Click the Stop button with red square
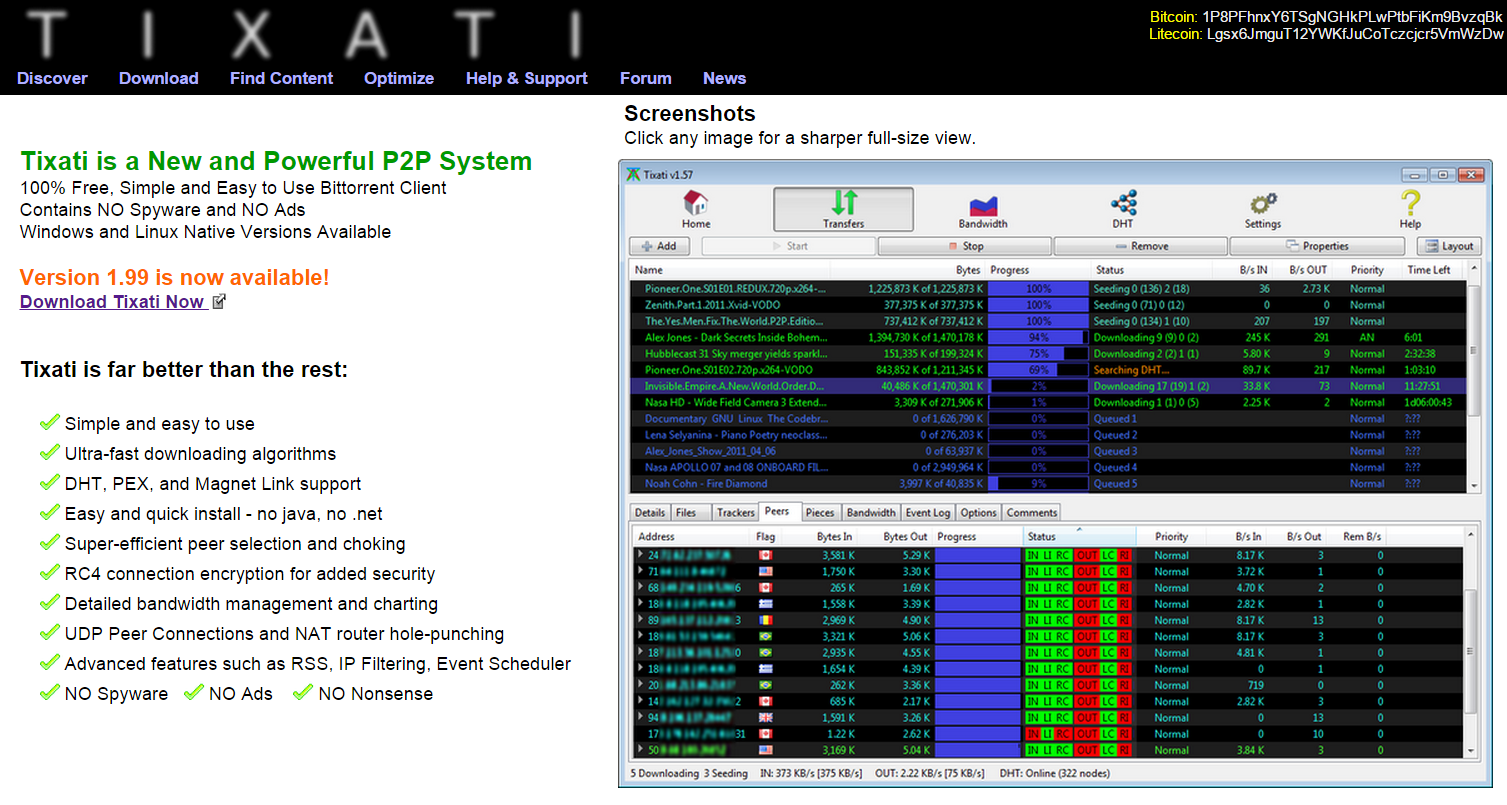This screenshot has width=1507, height=805. 965,246
